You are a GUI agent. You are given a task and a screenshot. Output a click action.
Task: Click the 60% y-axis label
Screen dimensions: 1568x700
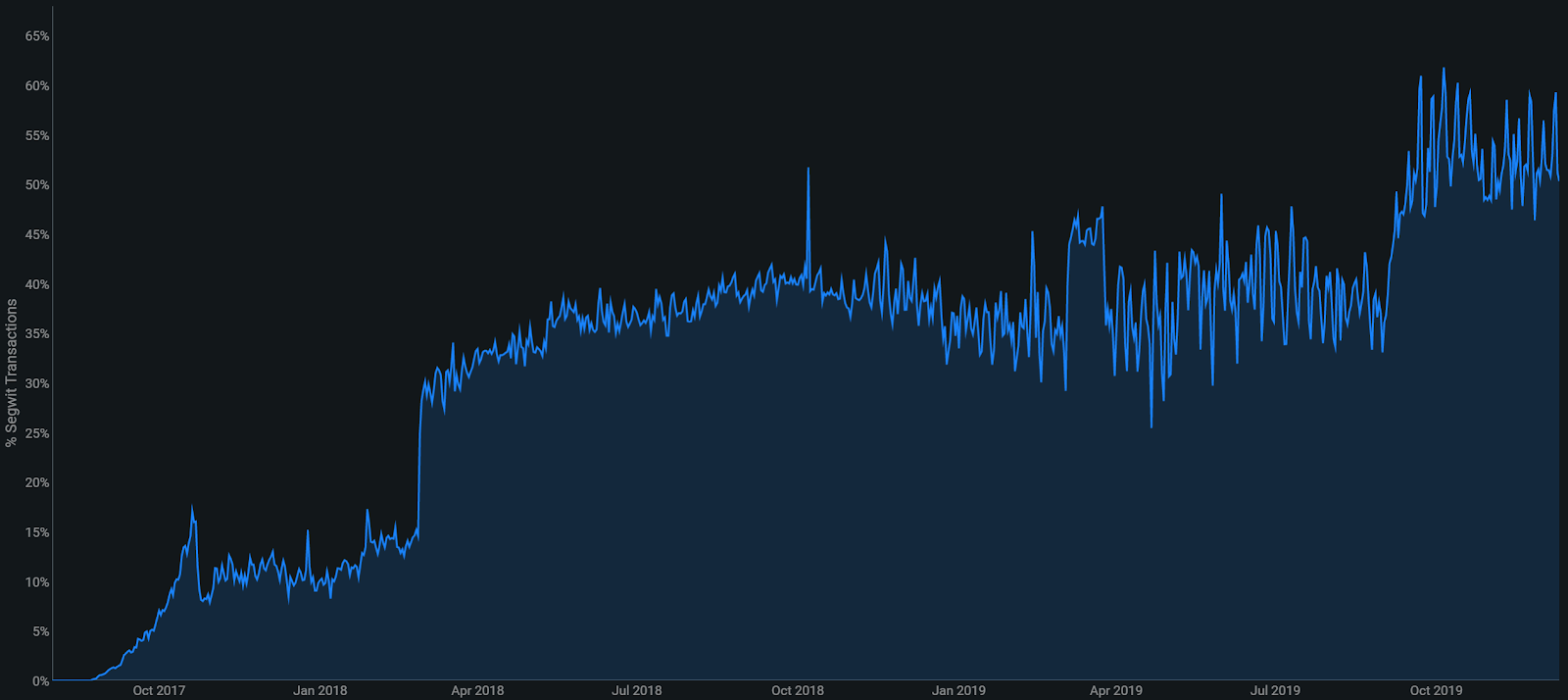point(37,86)
